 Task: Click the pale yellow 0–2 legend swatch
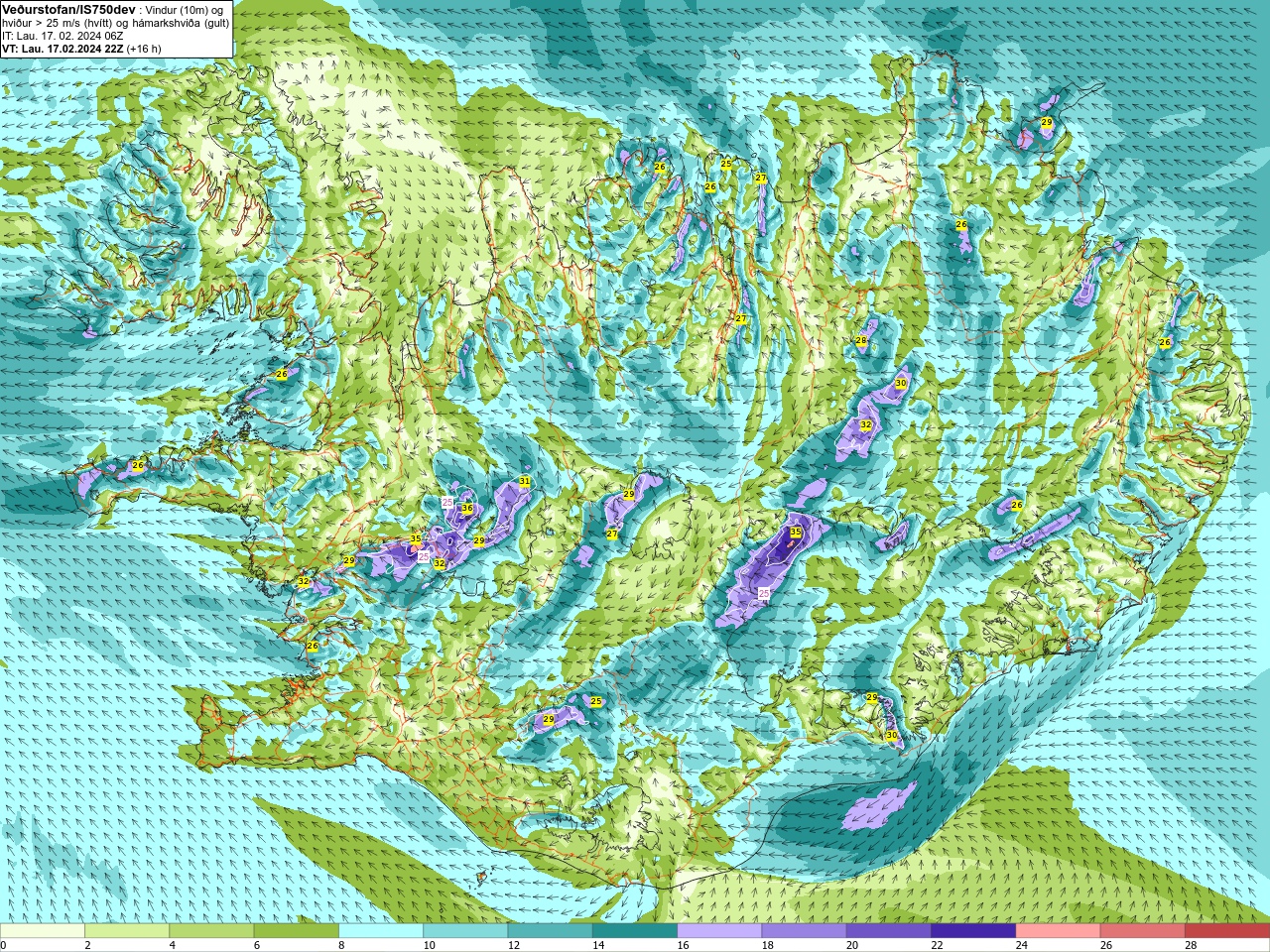43,931
